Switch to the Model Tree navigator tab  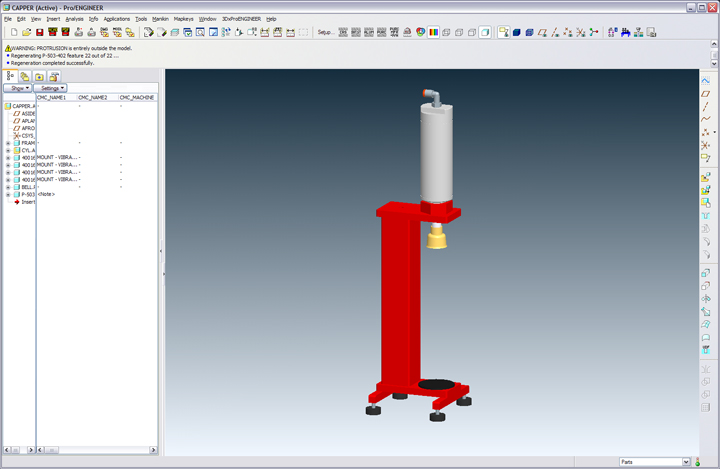[10, 76]
